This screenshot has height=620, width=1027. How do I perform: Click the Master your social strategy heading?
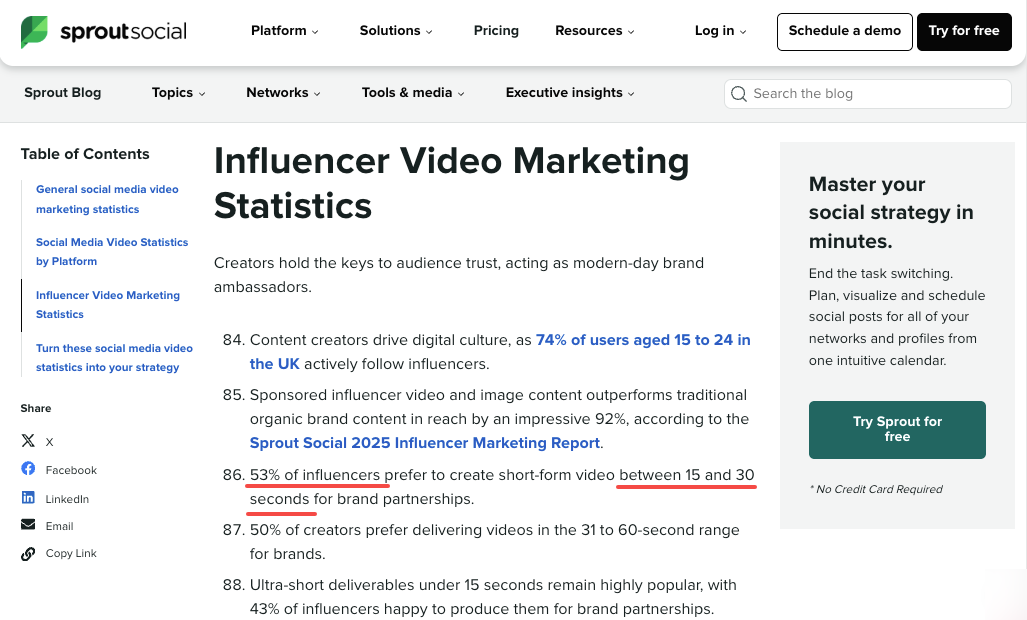pos(891,212)
